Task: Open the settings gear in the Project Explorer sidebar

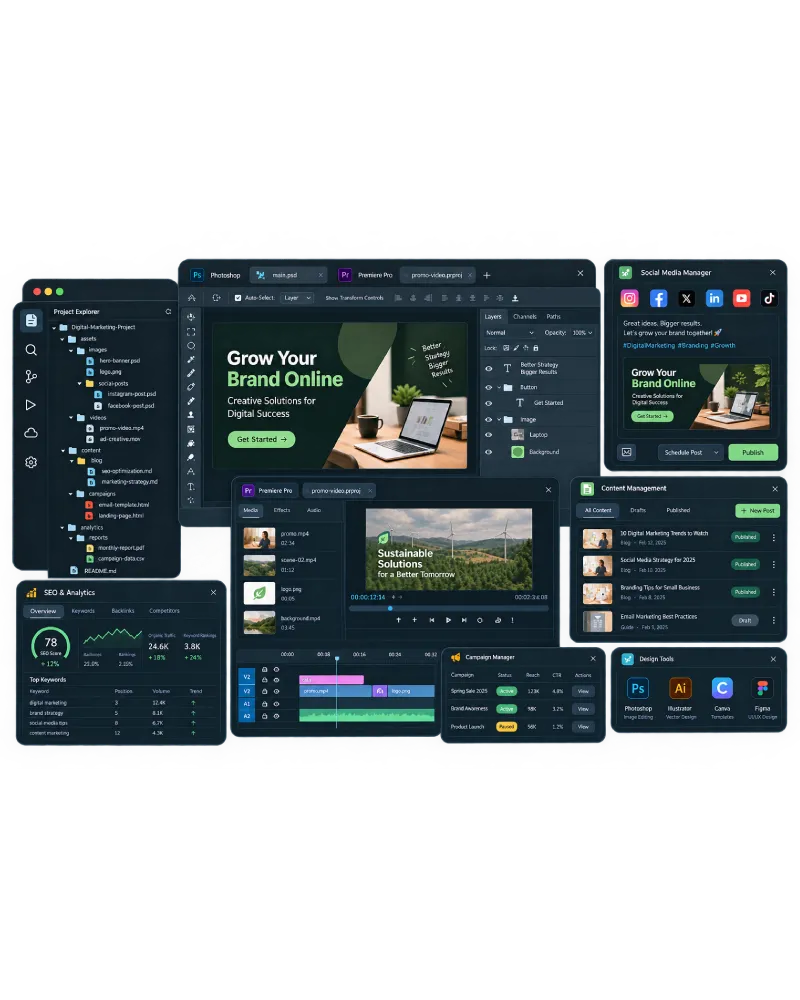Action: (31, 462)
